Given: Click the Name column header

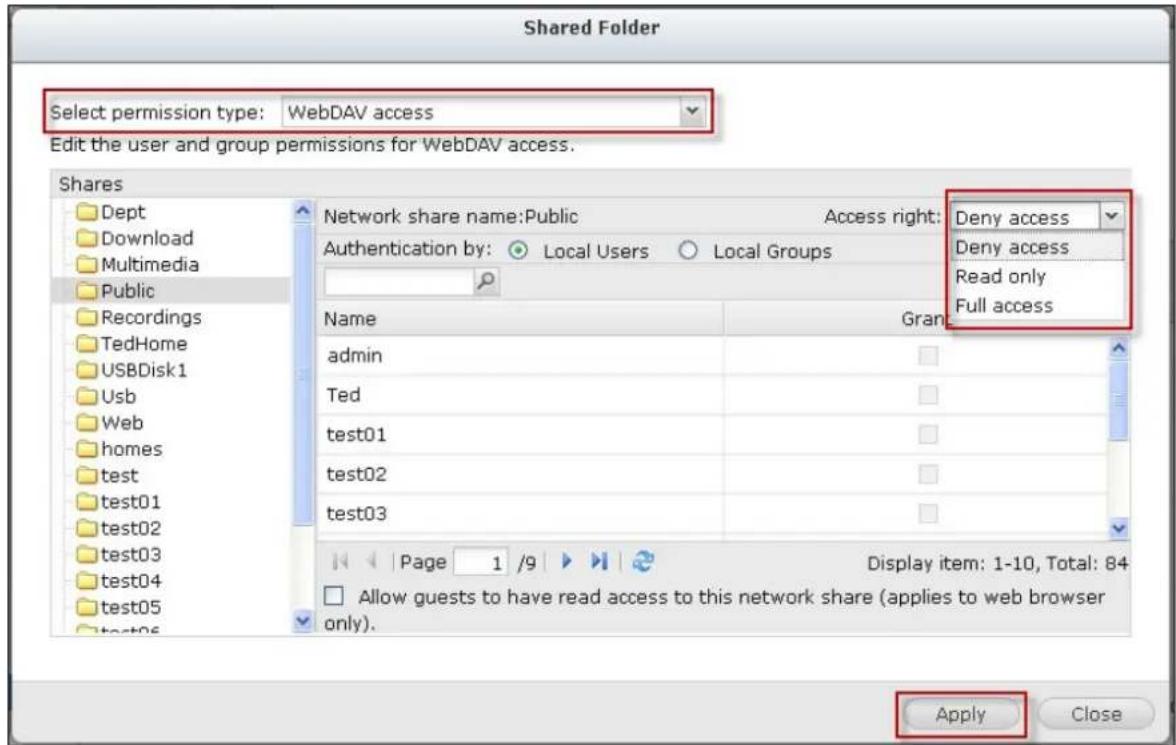Looking at the screenshot, I should pyautogui.click(x=520, y=319).
